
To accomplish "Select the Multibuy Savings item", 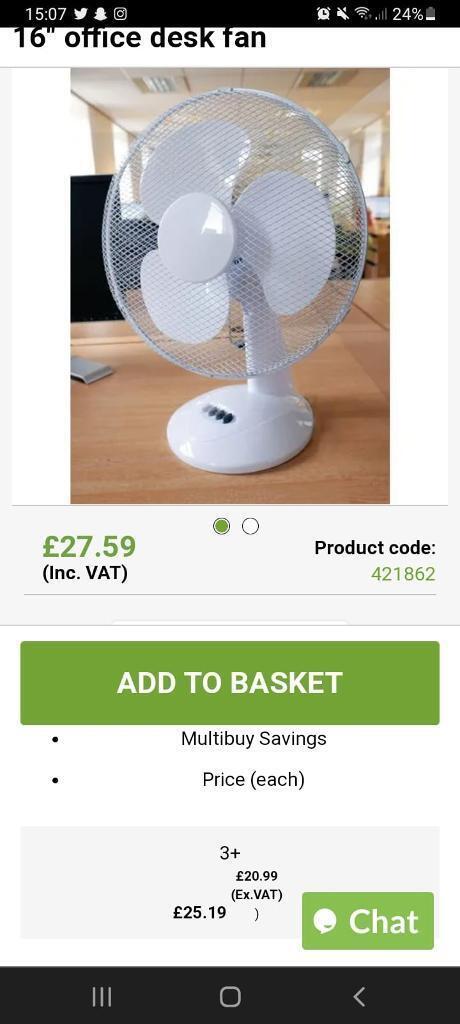I will coord(254,739).
